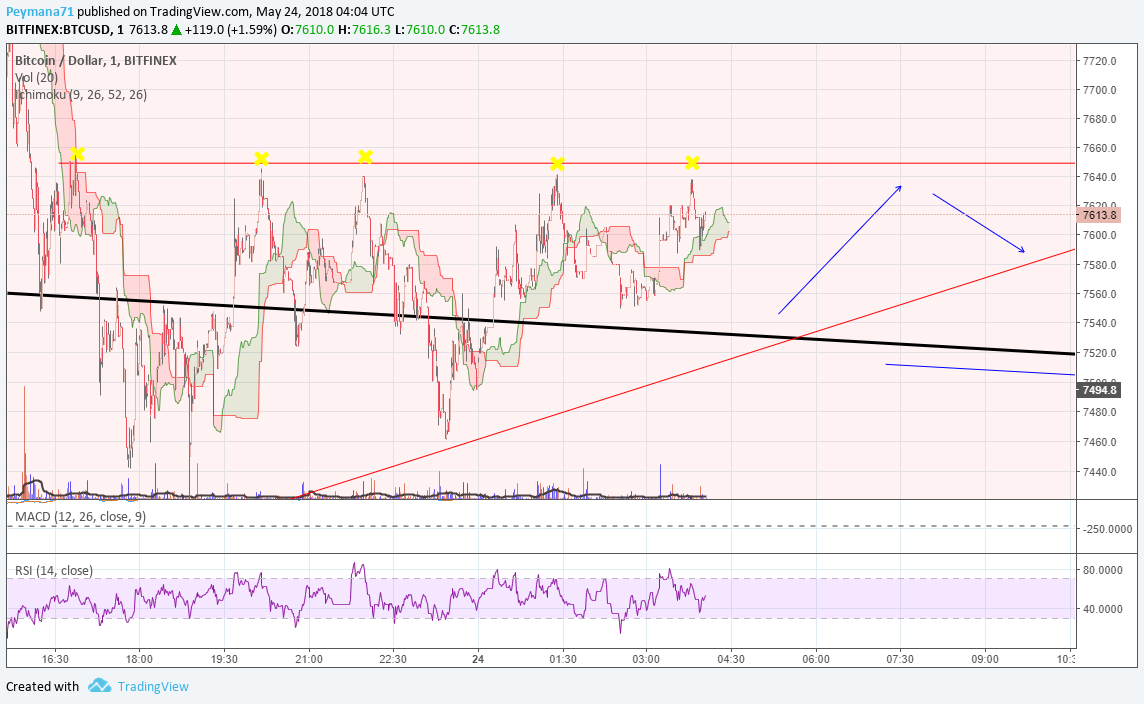Open the Peymana71 author profile link

point(39,12)
